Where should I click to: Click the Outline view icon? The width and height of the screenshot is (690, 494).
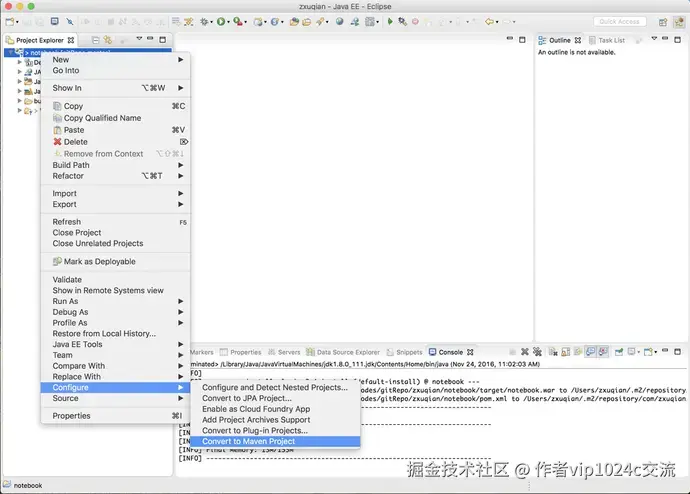(542, 40)
